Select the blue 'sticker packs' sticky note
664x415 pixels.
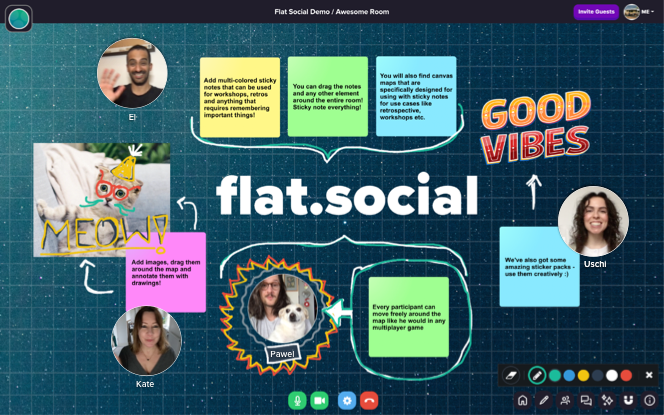click(540, 267)
